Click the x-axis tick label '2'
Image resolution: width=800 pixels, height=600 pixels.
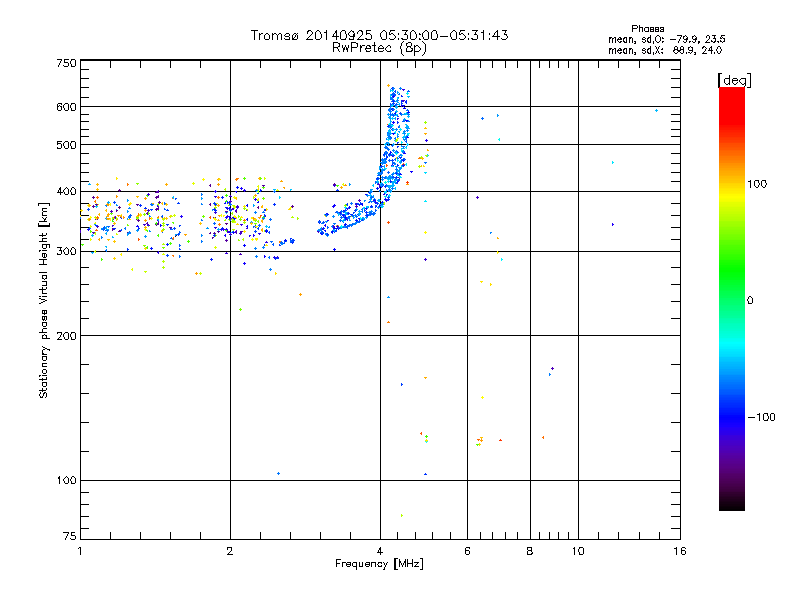[230, 551]
